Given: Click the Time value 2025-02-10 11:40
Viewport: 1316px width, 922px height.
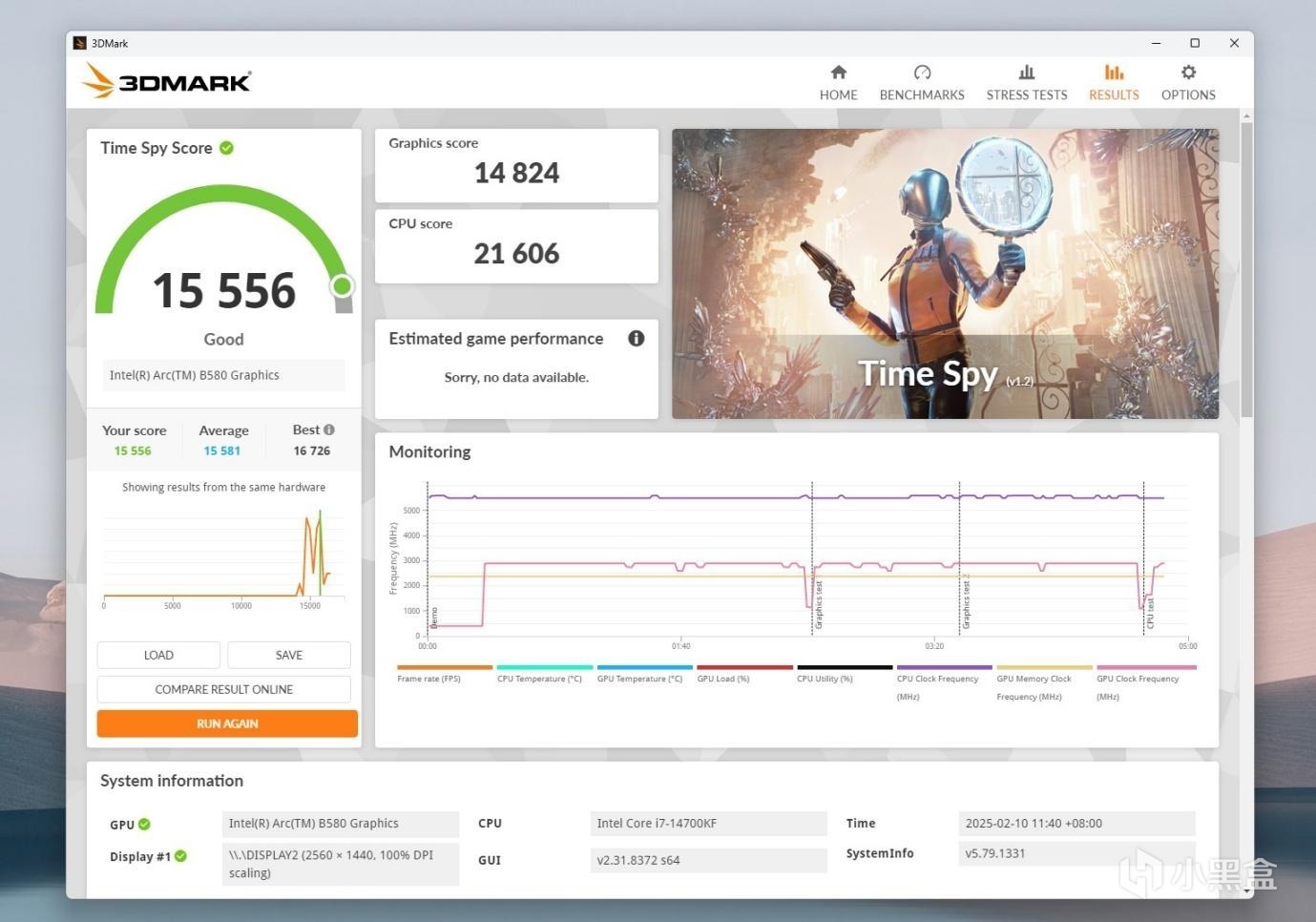Looking at the screenshot, I should (1076, 824).
